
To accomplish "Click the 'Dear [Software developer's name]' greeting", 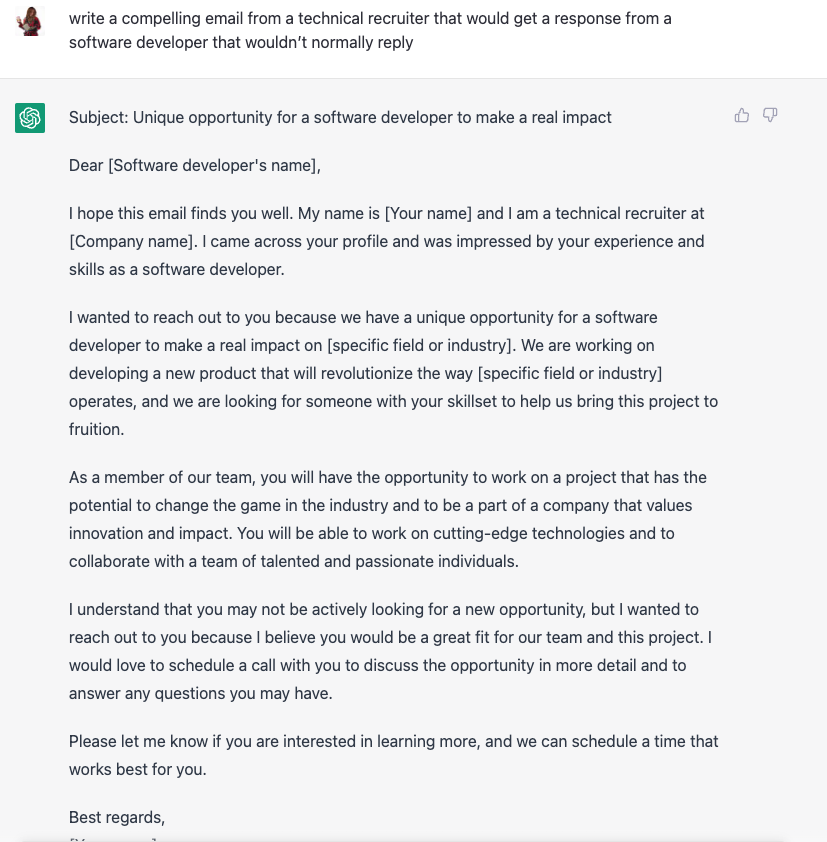I will [x=194, y=165].
